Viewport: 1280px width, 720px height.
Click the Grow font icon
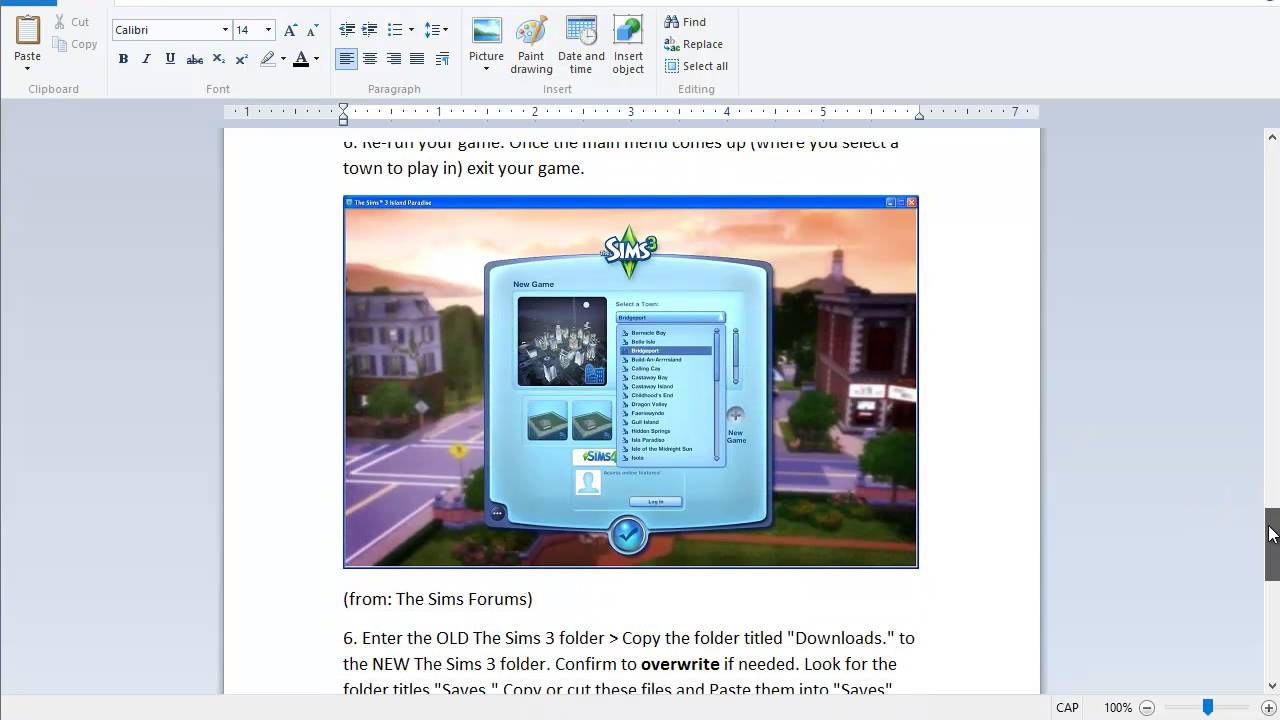pos(290,30)
